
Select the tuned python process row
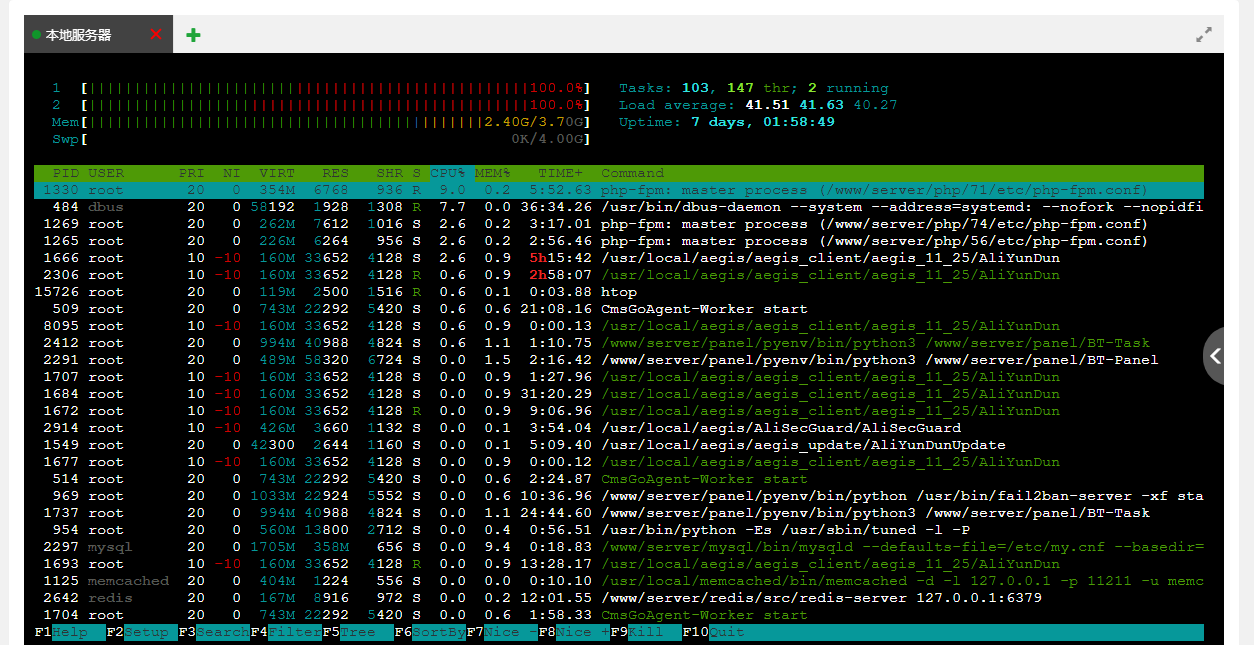(619, 530)
